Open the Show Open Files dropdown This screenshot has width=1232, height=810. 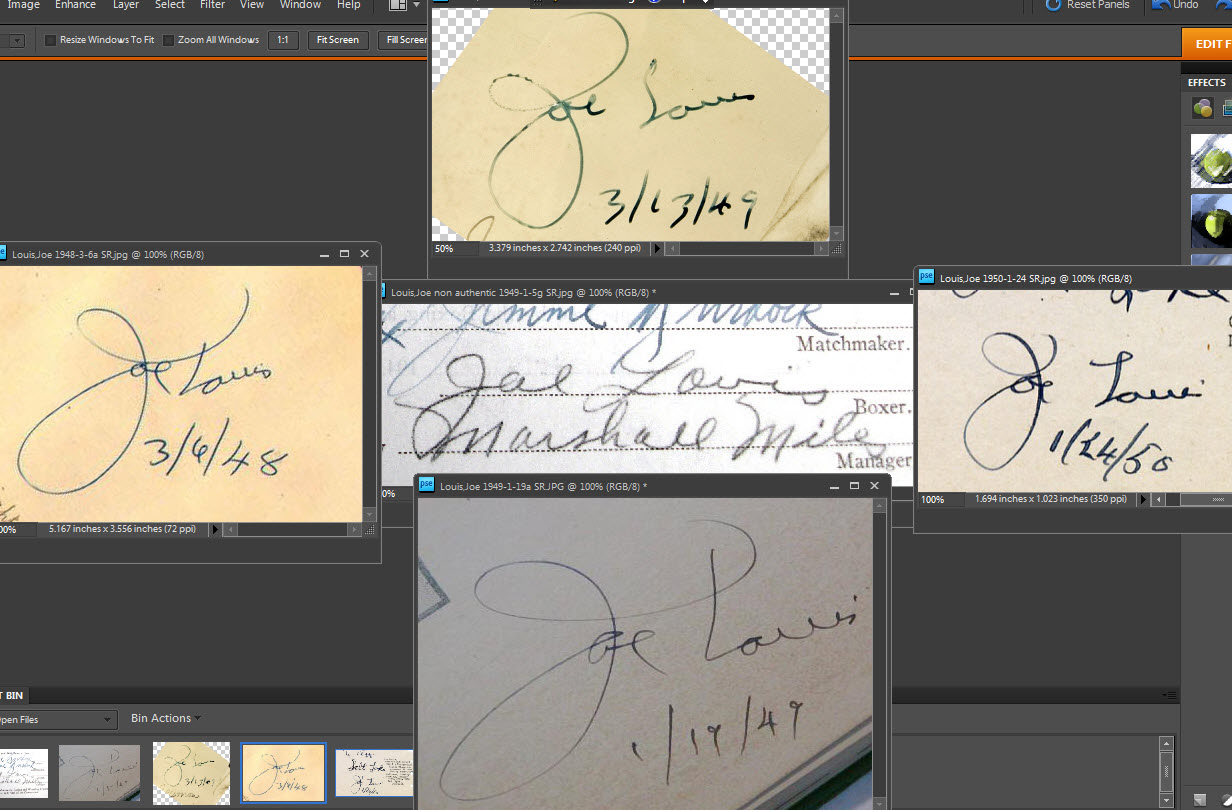[58, 720]
